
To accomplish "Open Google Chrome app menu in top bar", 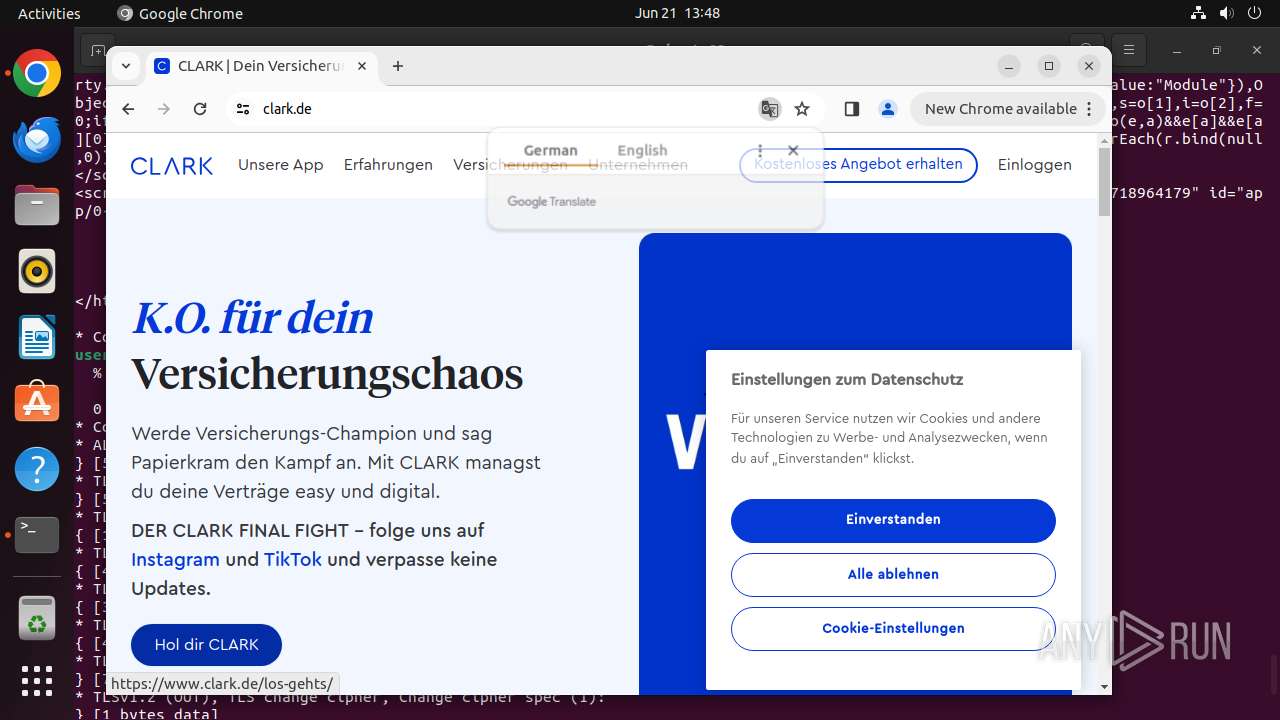I will [x=180, y=13].
